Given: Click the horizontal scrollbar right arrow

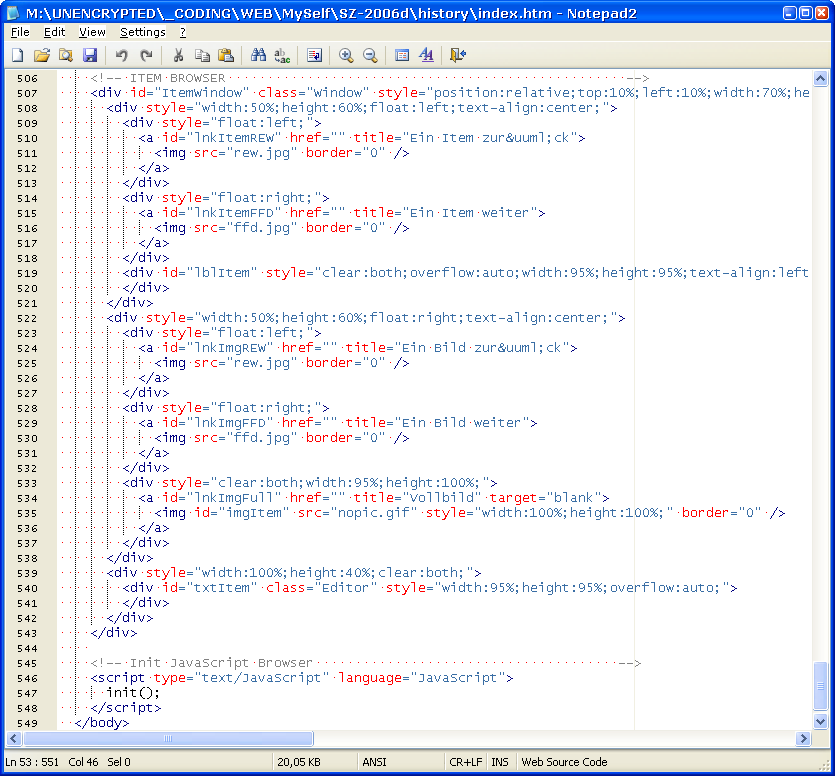Looking at the screenshot, I should [x=804, y=739].
